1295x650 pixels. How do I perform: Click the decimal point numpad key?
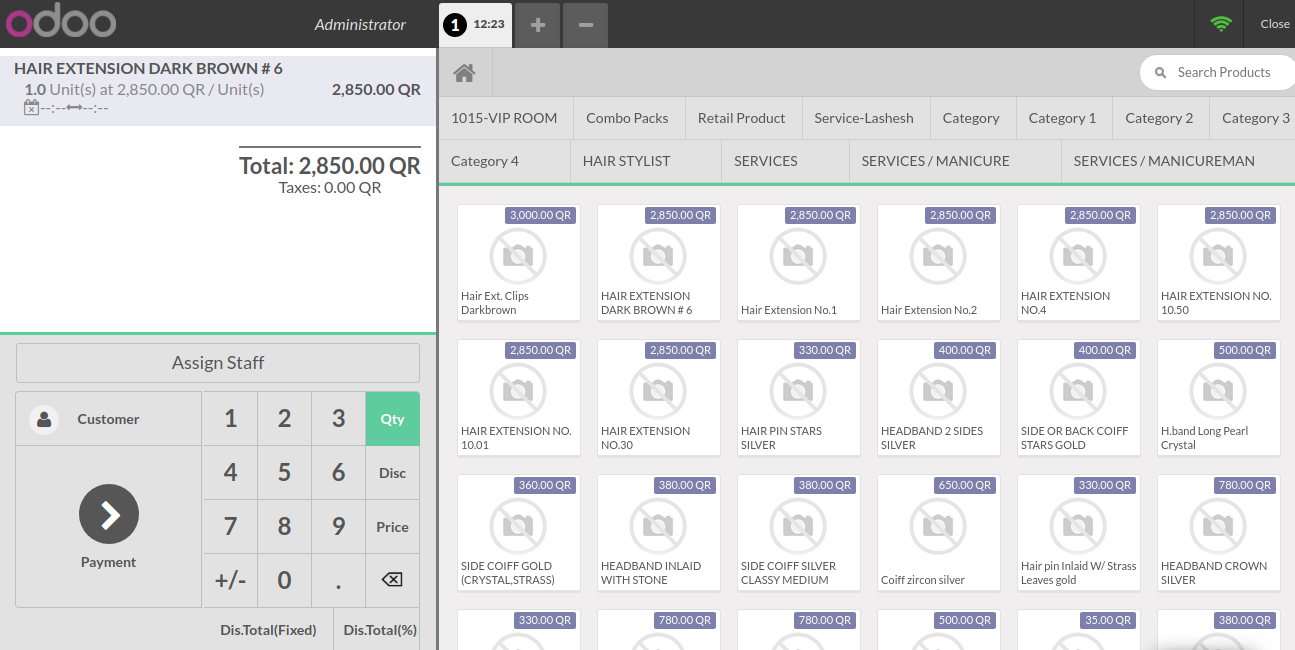click(339, 581)
